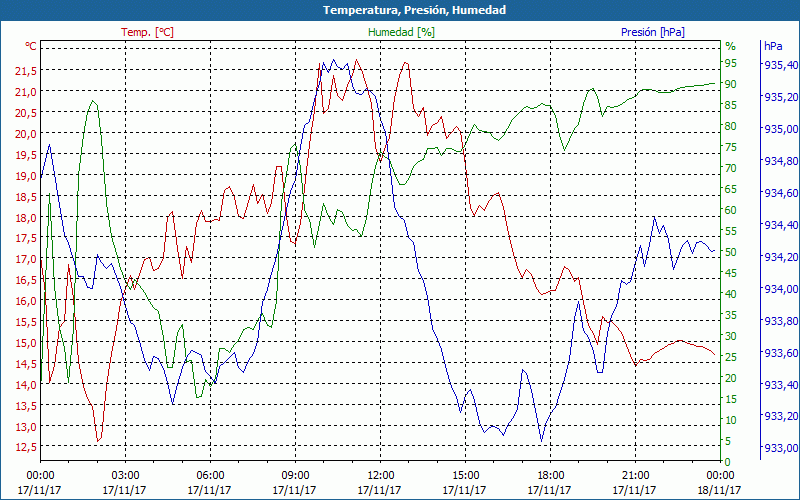Click the 15:00 time axis label
The height and width of the screenshot is (500, 800).
click(465, 476)
